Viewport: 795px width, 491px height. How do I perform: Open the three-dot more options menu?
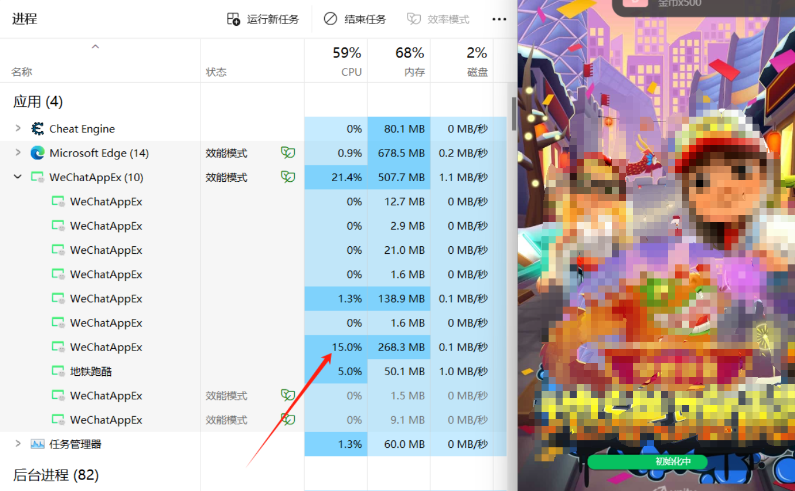[499, 19]
